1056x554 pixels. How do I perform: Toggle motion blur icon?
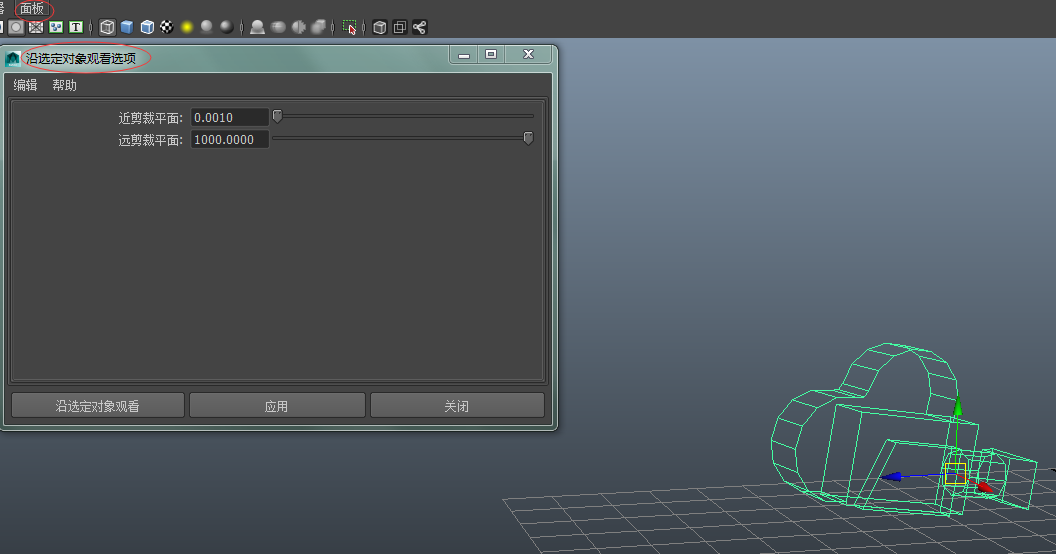[277, 27]
